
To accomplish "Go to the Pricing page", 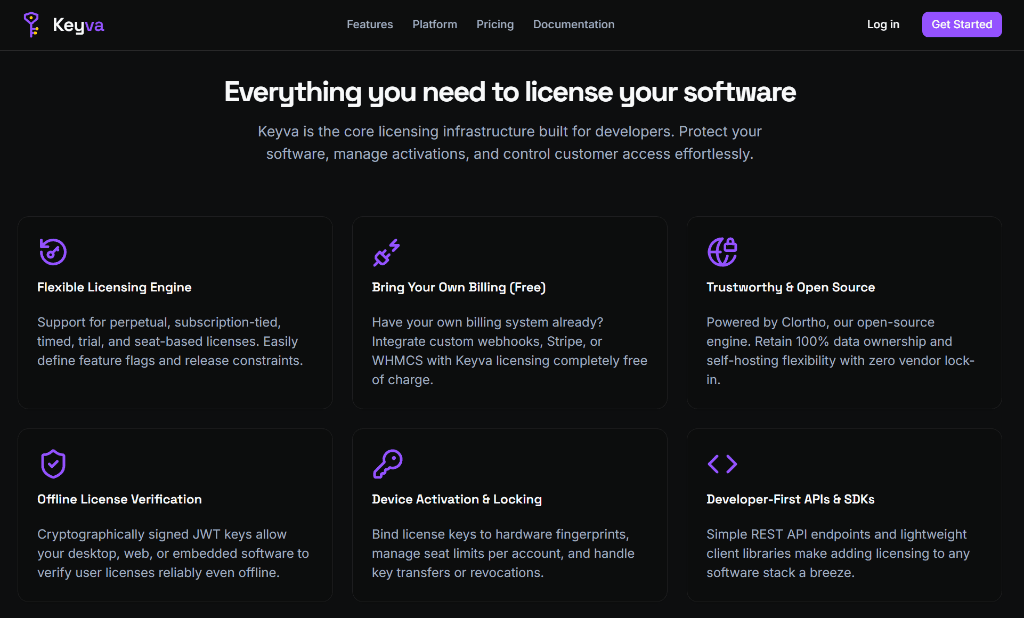I will pos(495,24).
